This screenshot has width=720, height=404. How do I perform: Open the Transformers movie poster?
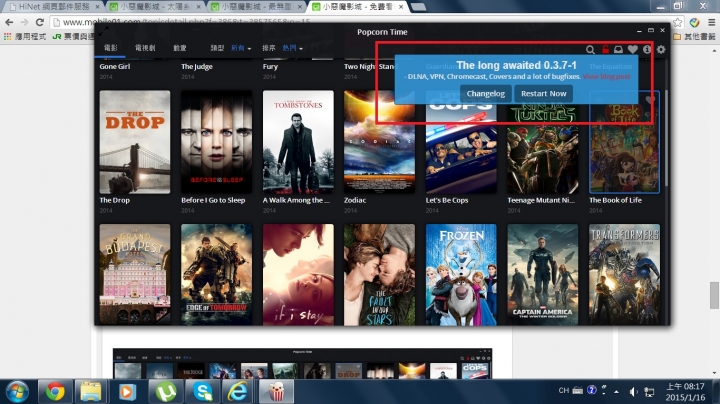coord(624,275)
